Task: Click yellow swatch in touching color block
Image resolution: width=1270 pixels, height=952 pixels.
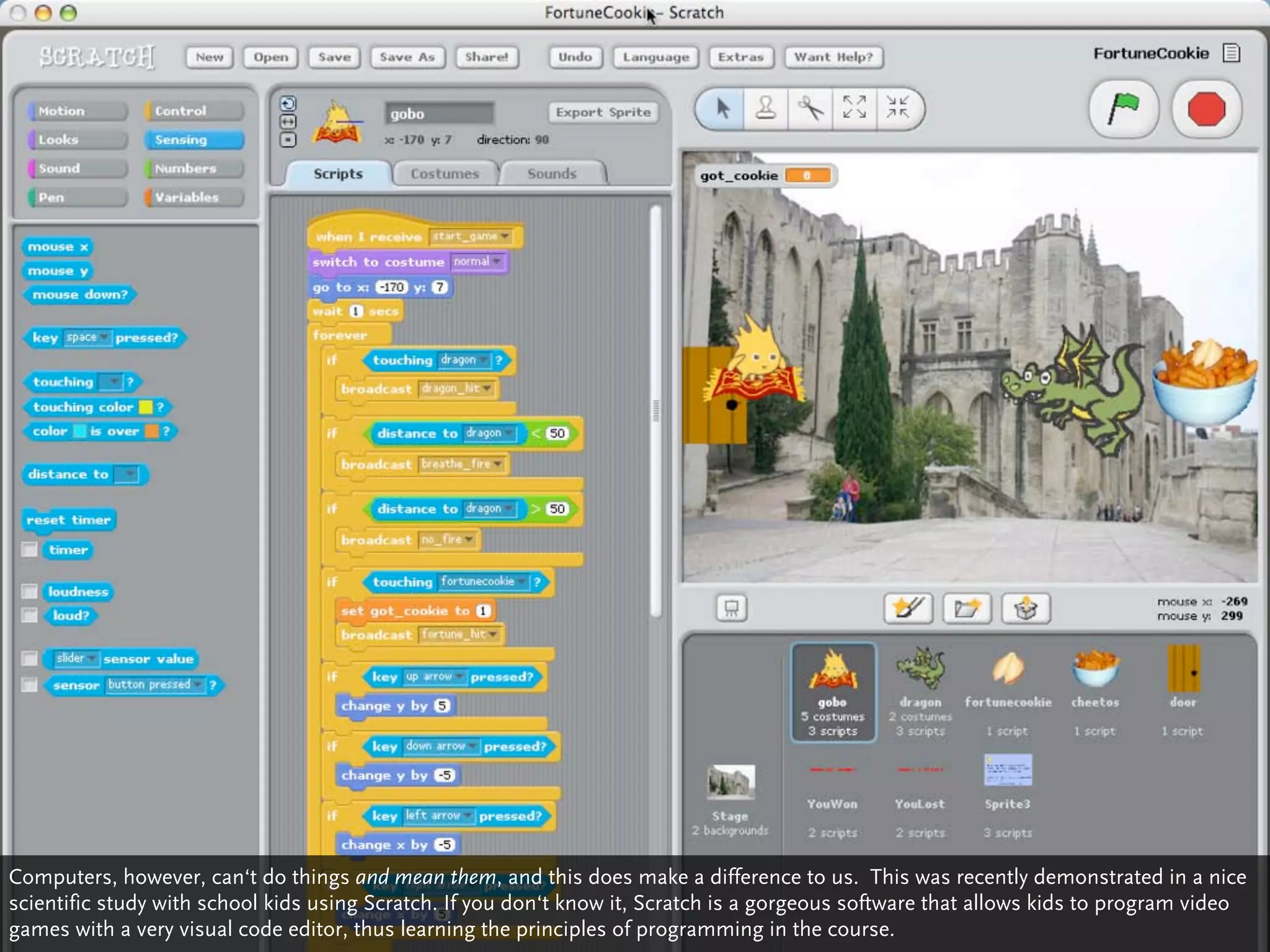Action: click(146, 407)
